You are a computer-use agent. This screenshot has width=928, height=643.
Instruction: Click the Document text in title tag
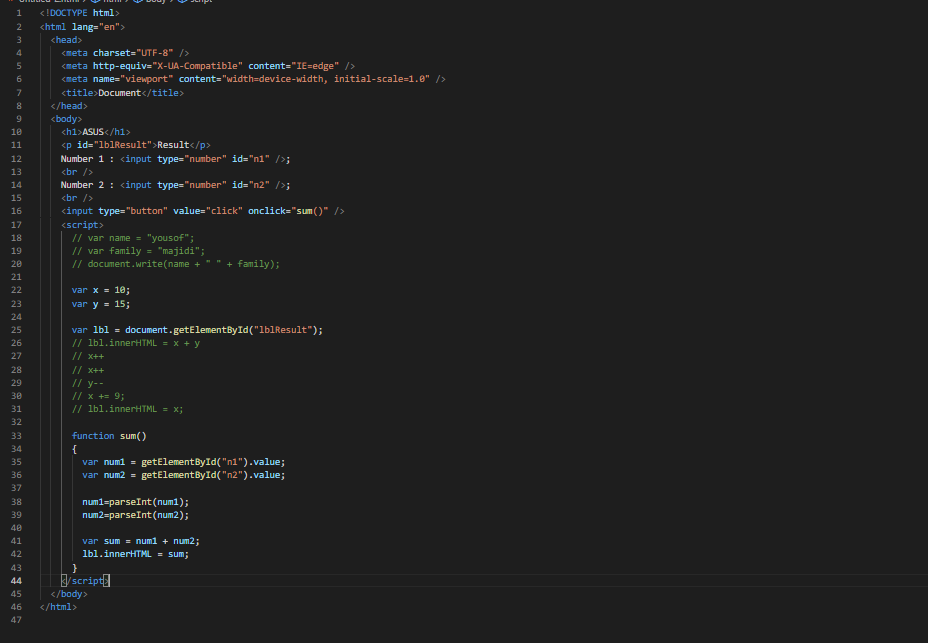pos(119,93)
